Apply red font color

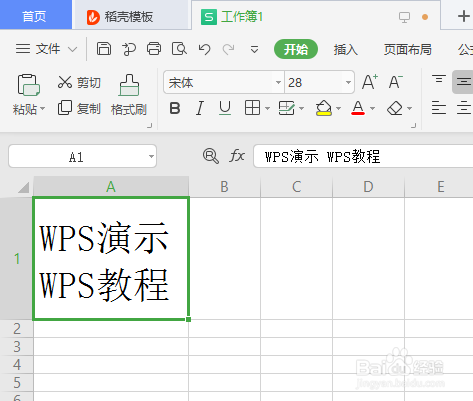pos(358,108)
